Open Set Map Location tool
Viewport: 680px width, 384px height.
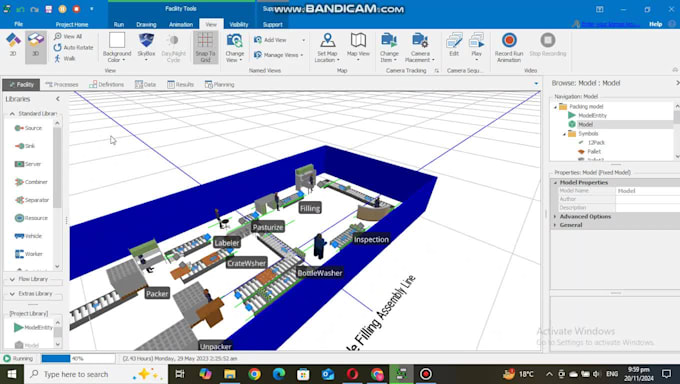pyautogui.click(x=327, y=47)
